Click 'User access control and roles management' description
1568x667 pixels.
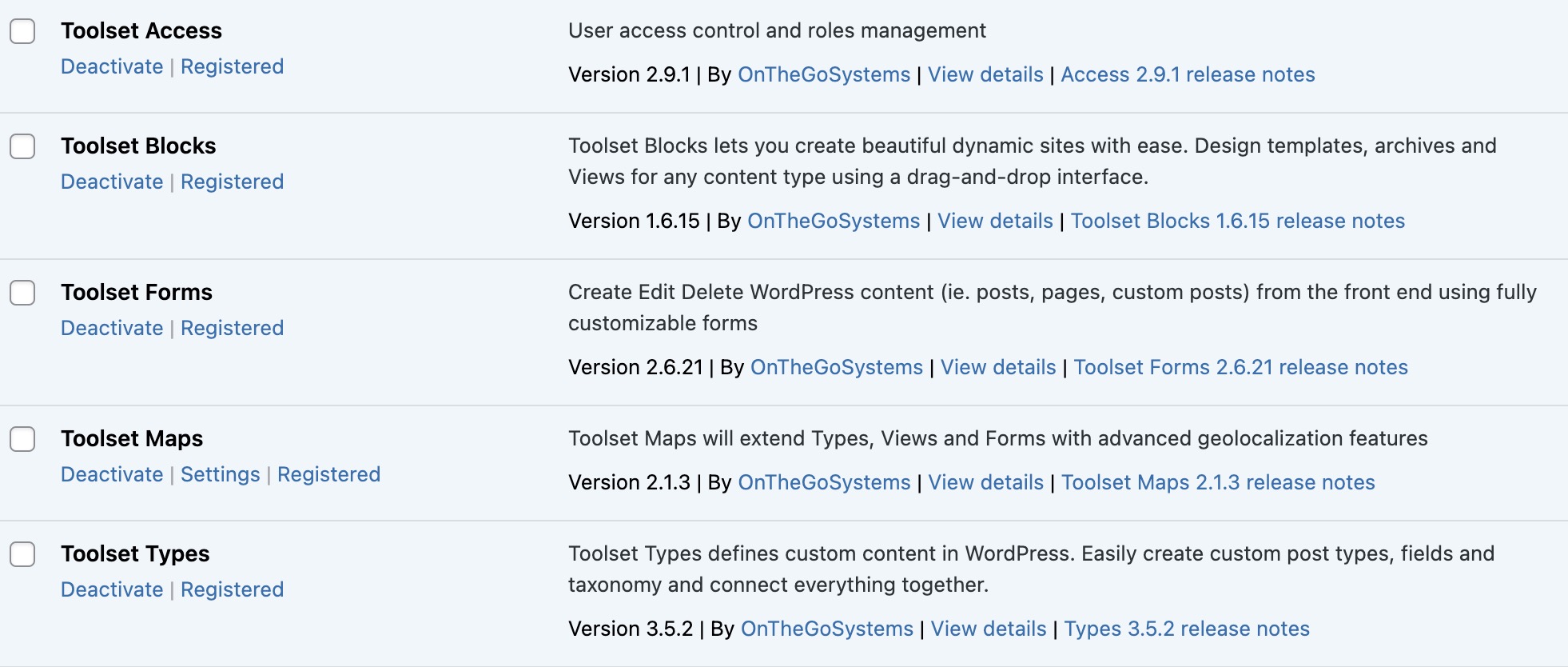click(777, 30)
